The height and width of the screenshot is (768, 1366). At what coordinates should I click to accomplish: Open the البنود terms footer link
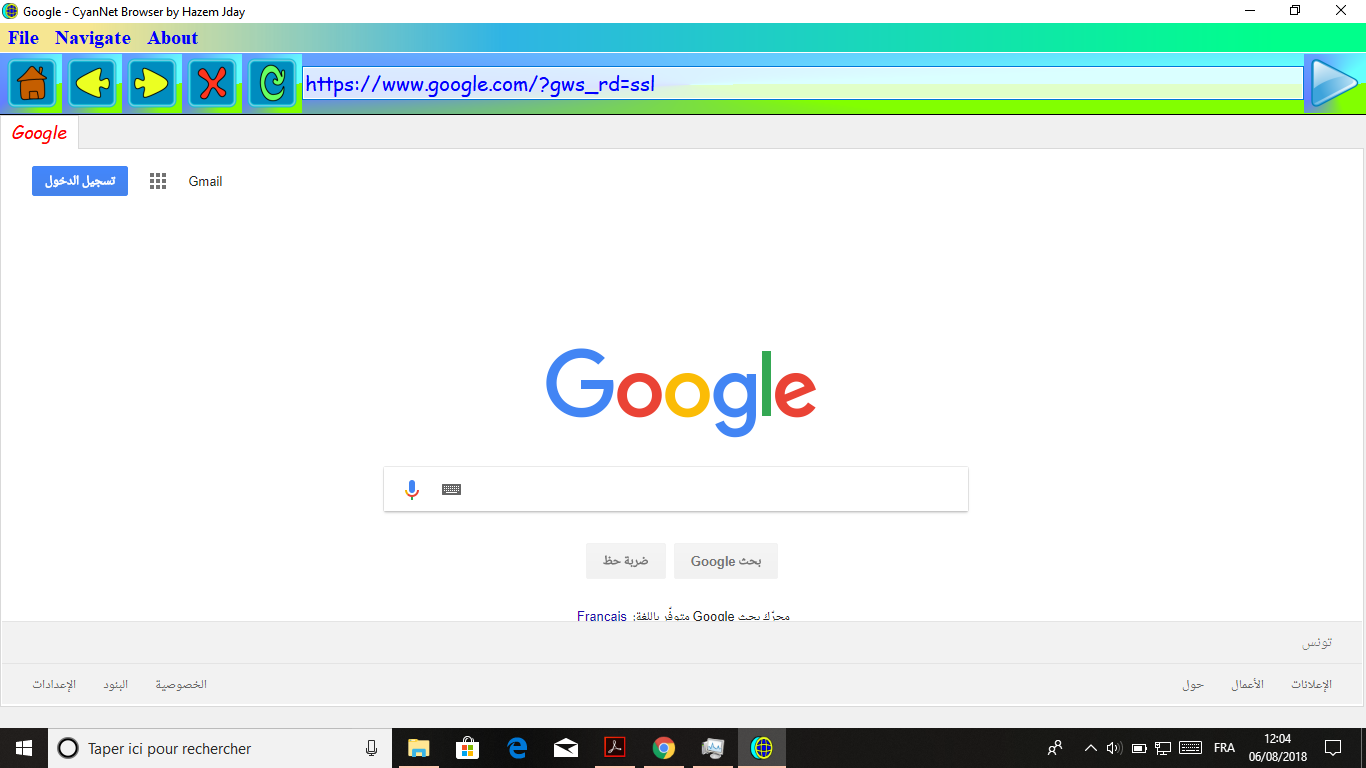(x=116, y=685)
